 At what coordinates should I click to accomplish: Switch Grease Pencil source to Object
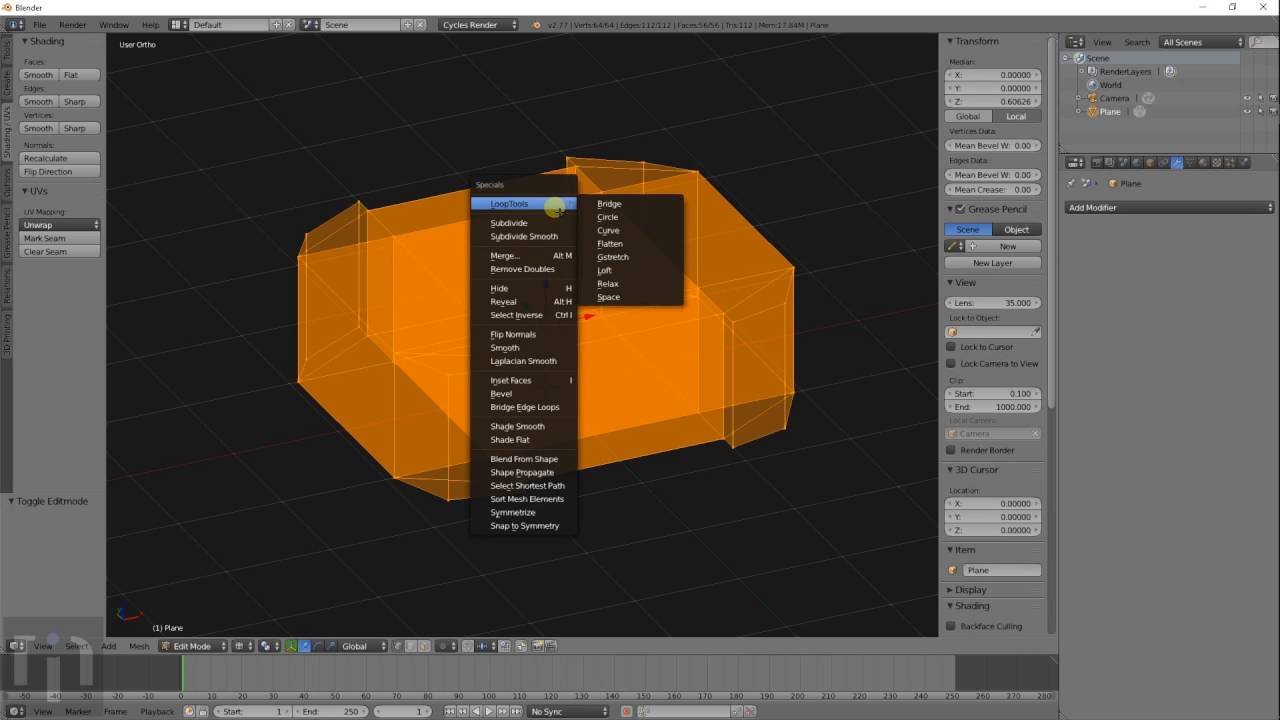coord(1017,229)
